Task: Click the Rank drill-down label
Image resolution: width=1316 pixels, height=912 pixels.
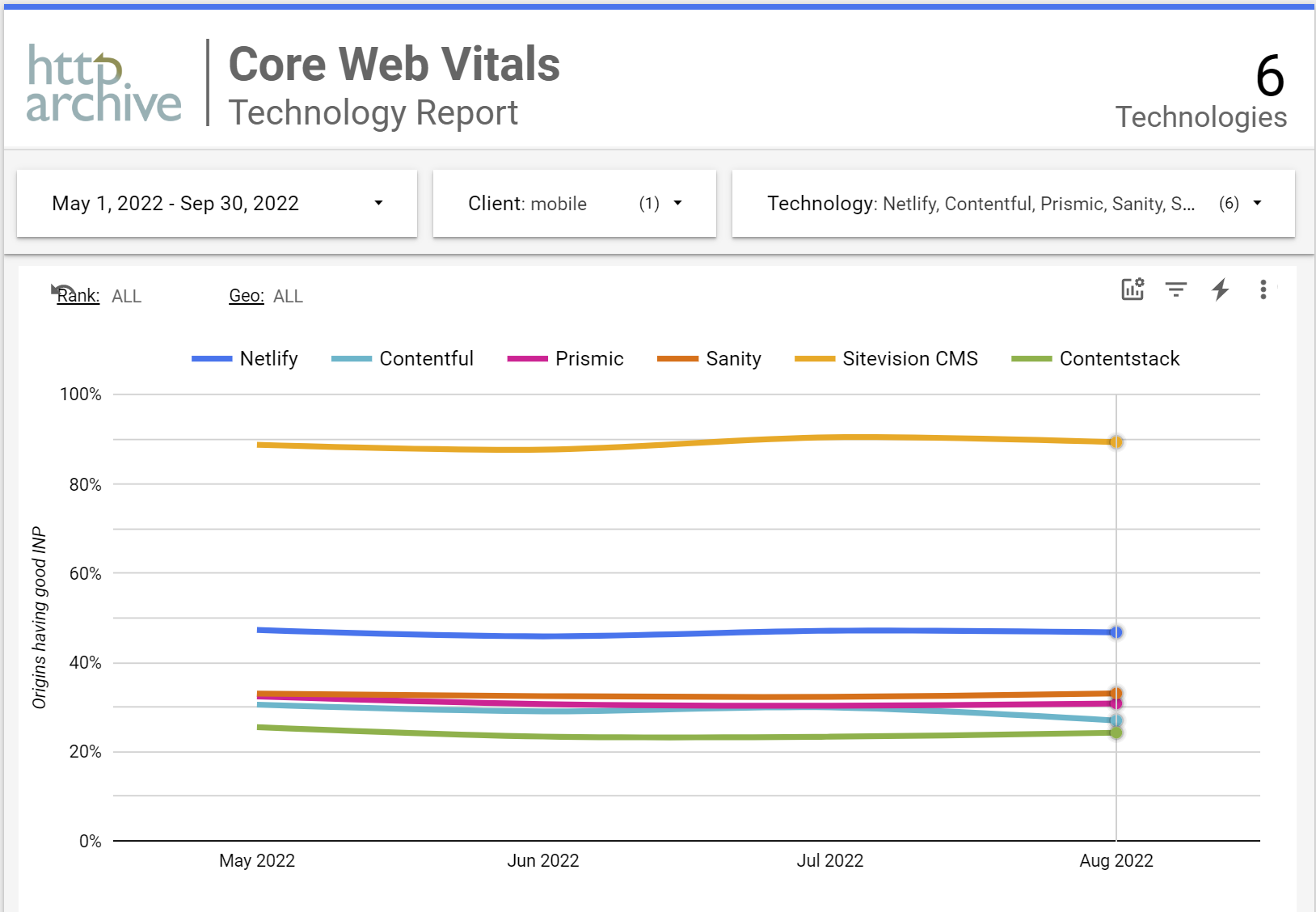Action: click(78, 297)
